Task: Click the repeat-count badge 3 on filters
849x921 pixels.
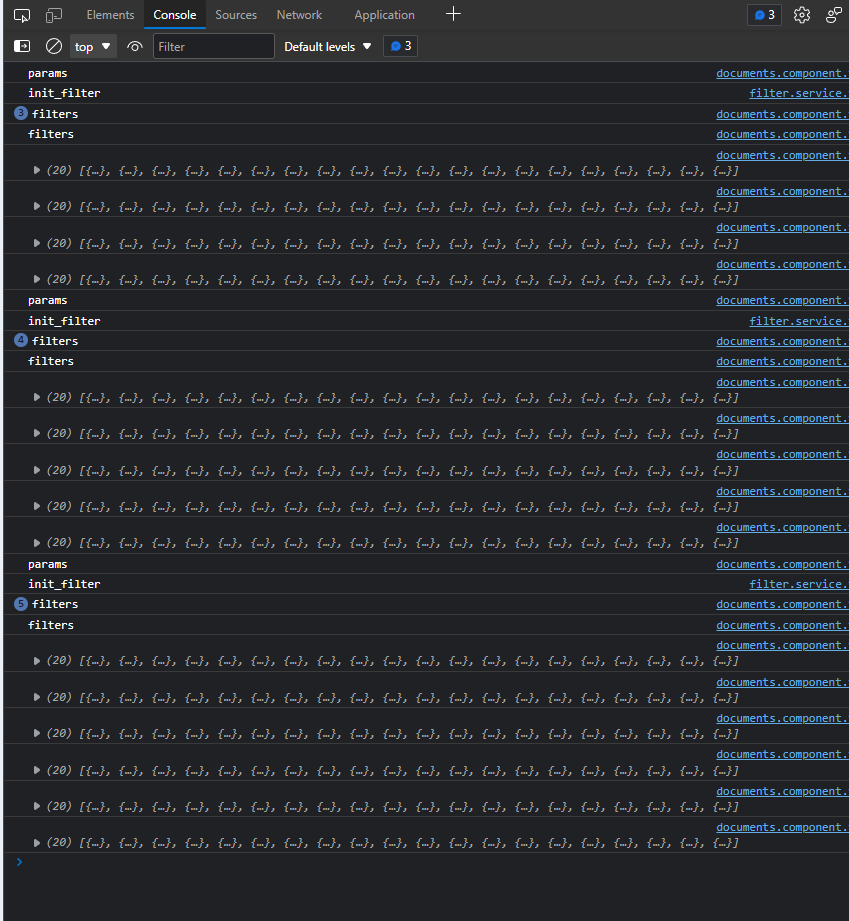Action: [21, 113]
